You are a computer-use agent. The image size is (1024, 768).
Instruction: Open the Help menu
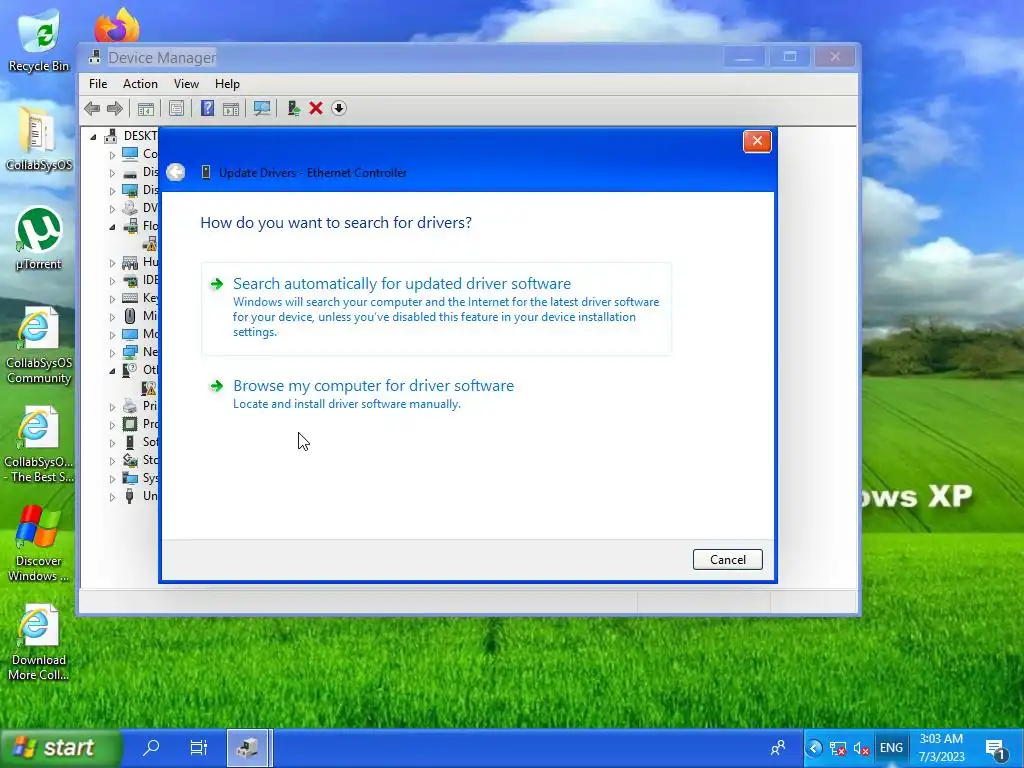coord(227,84)
